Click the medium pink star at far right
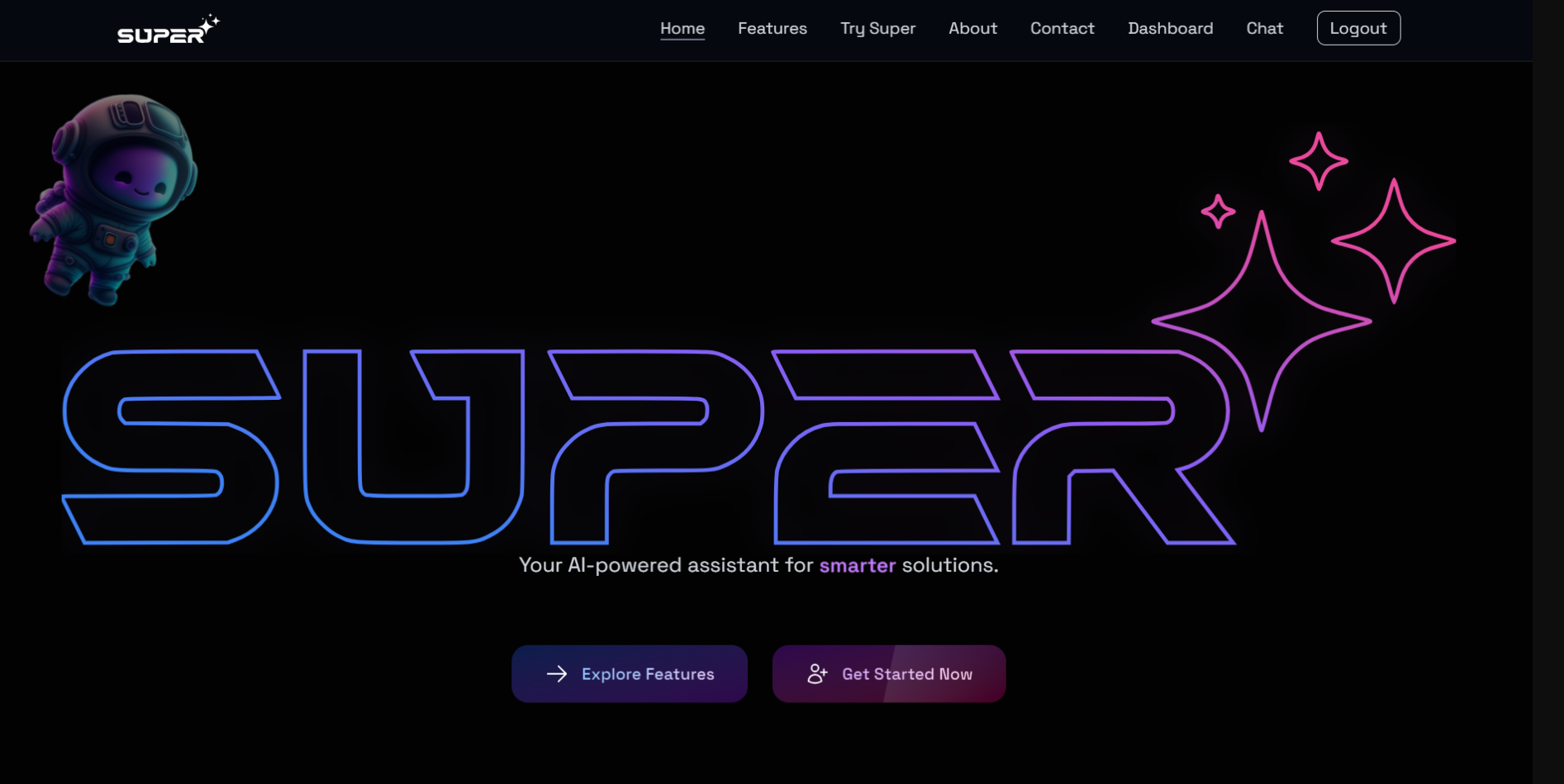This screenshot has height=784, width=1564. click(x=1394, y=240)
